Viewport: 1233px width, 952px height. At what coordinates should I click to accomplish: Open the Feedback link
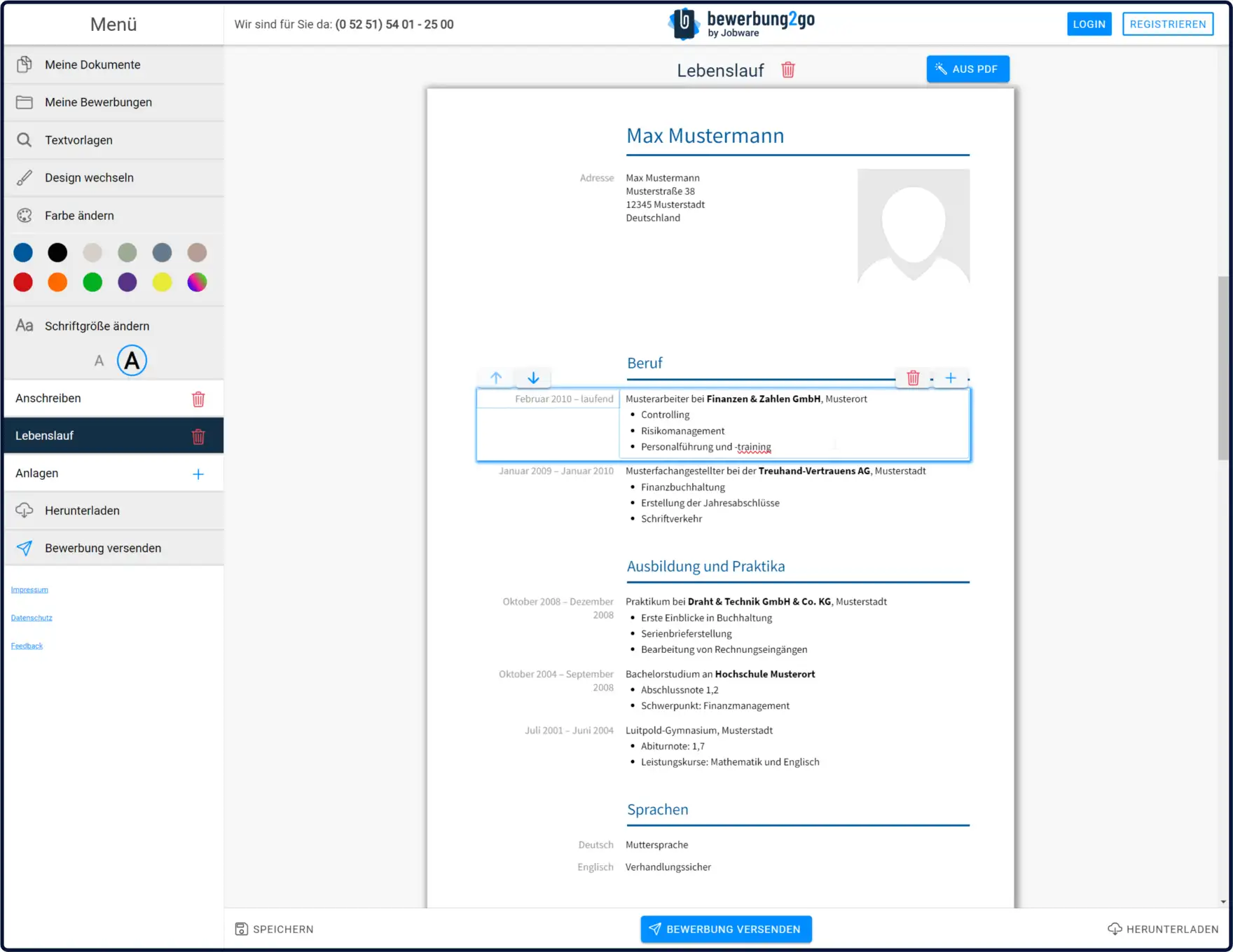click(x=27, y=646)
